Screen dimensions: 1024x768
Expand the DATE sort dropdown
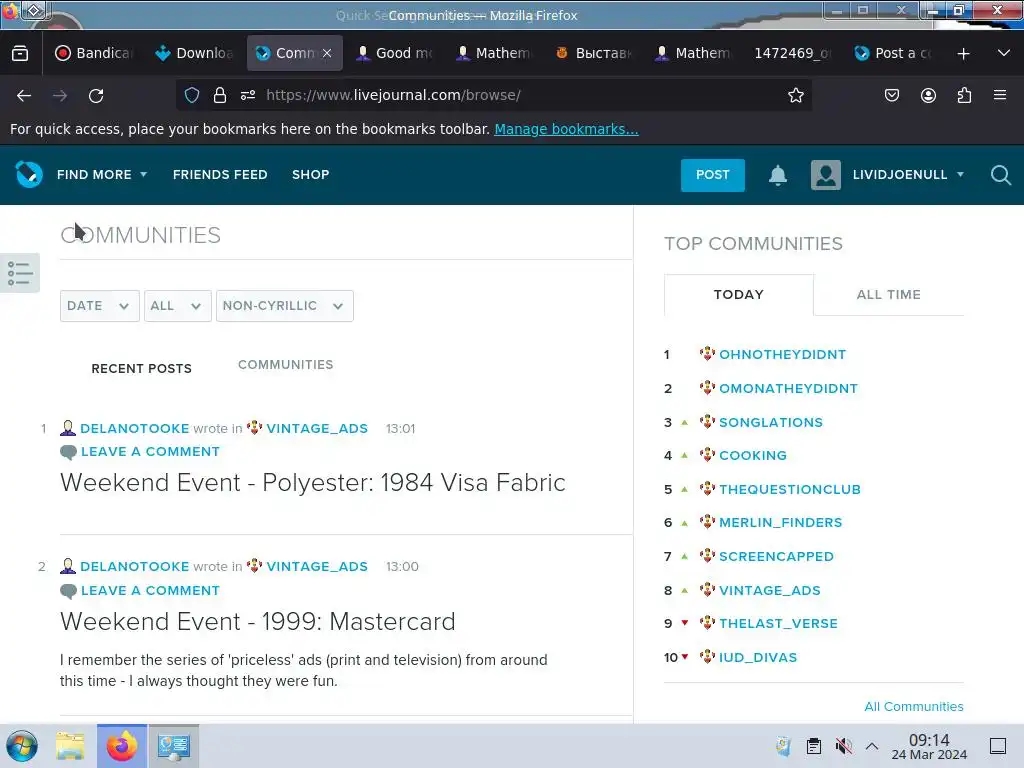(x=100, y=306)
